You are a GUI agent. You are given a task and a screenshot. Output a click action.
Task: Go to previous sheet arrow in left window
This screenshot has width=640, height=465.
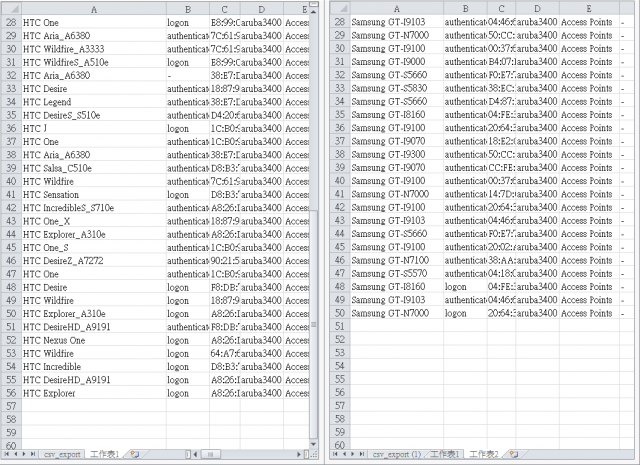(x=16, y=454)
